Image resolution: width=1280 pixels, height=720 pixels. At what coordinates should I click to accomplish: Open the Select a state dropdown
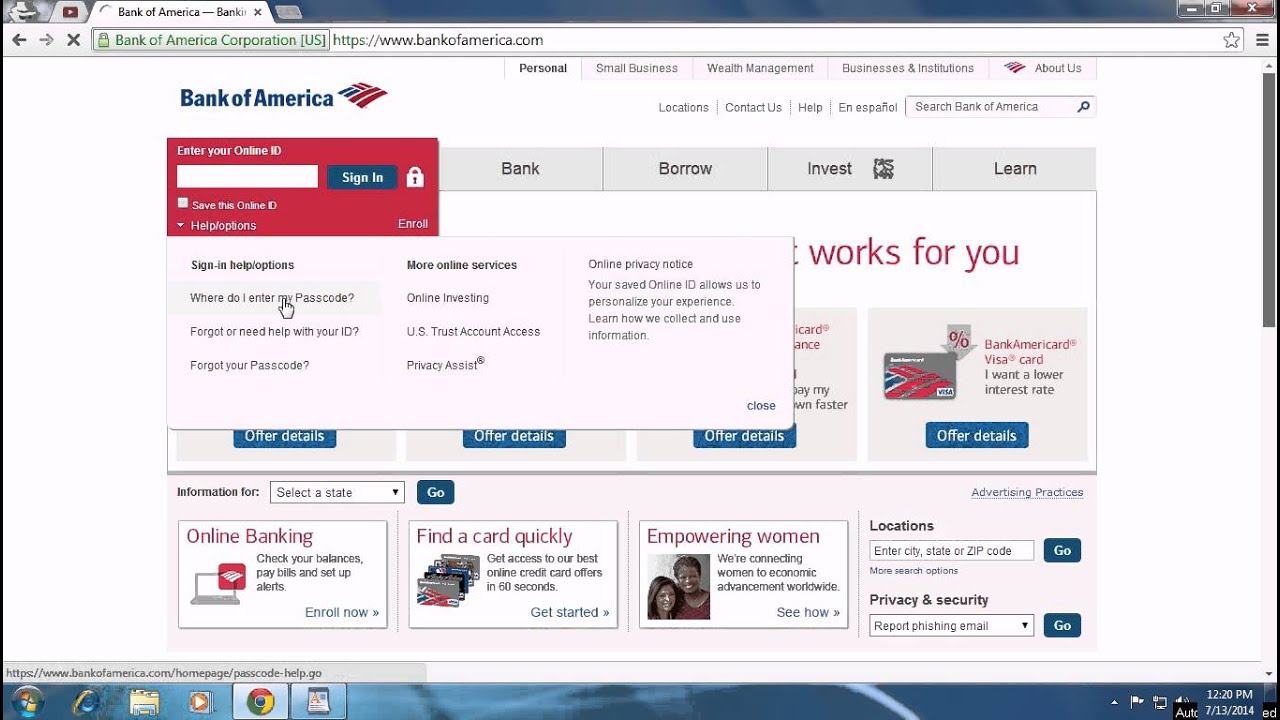tap(337, 492)
